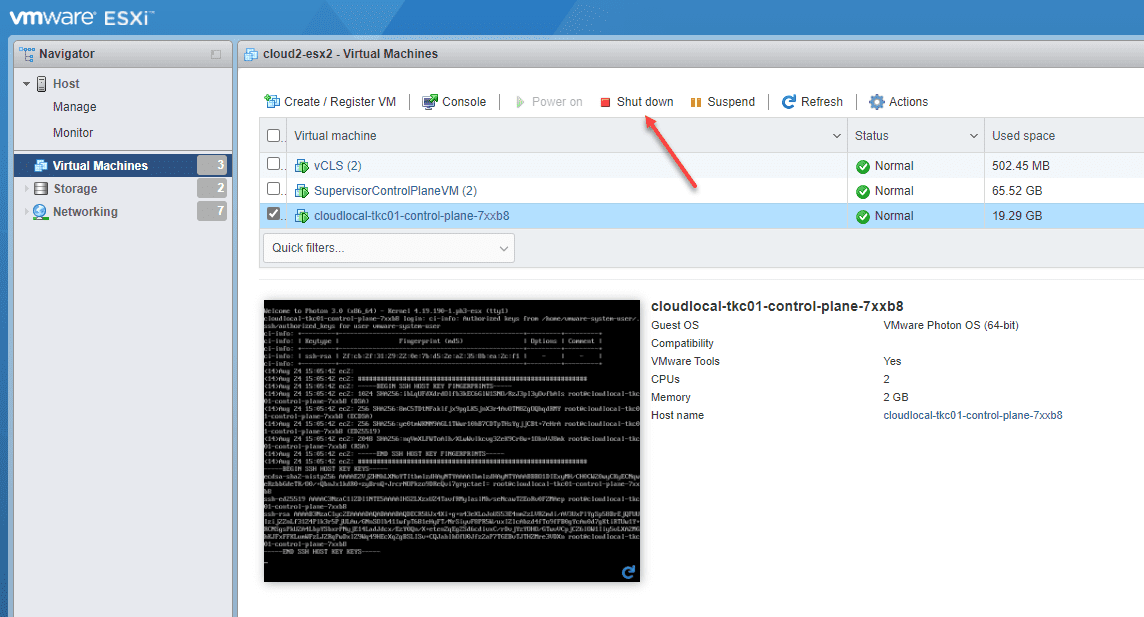The height and width of the screenshot is (617, 1144).
Task: Click the cloudlocal-tkc01-control-plane-7xxb8 details heading
Action: click(x=777, y=306)
